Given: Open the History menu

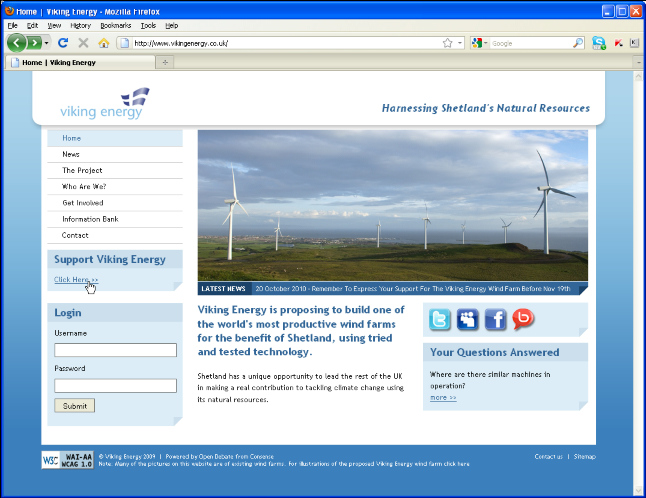Looking at the screenshot, I should pyautogui.click(x=80, y=26).
